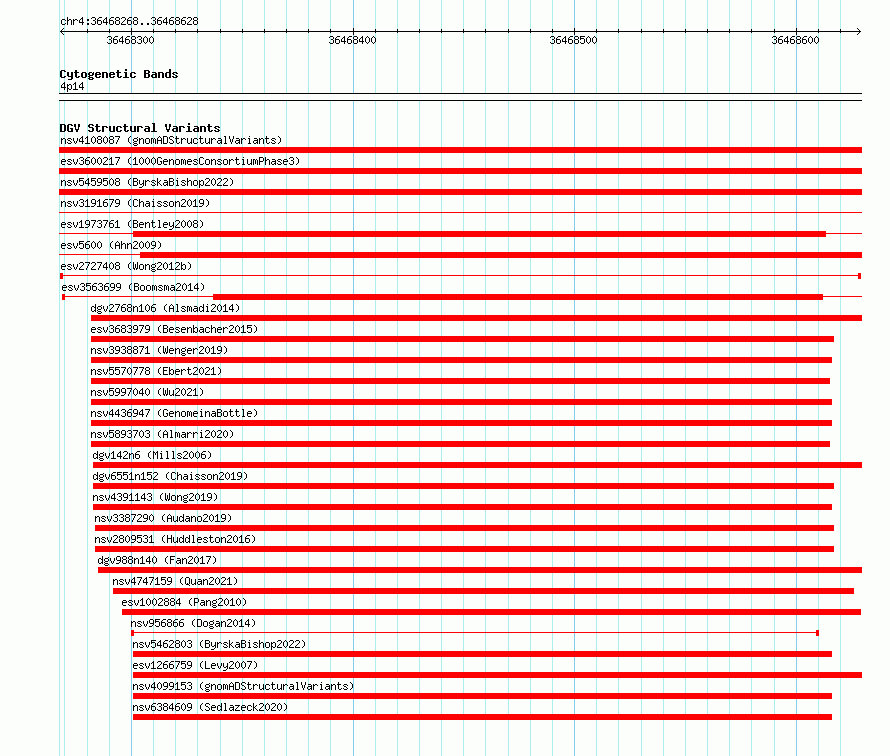This screenshot has height=756, width=890.
Task: Select the 4p14 cytogenetic band label
Action: (x=72, y=86)
